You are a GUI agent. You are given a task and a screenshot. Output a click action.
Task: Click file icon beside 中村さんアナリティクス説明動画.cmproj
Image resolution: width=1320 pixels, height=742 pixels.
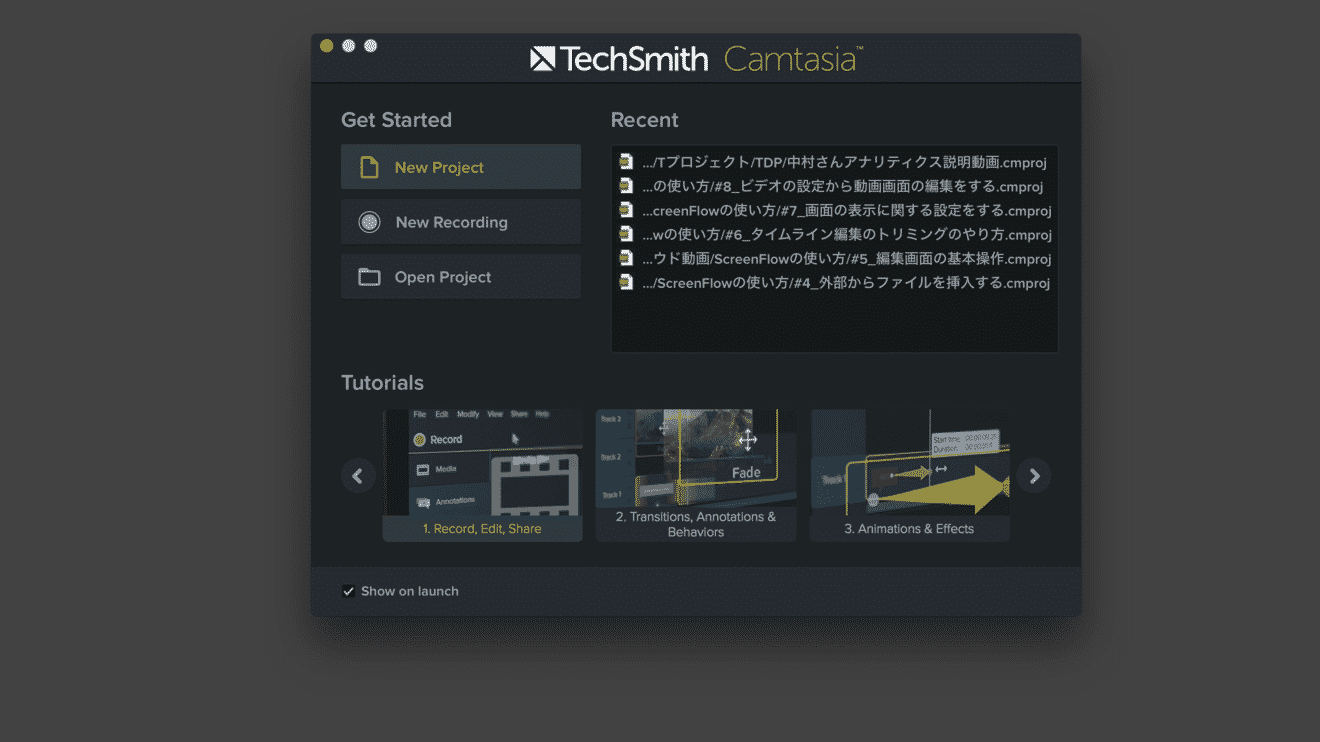coord(626,161)
